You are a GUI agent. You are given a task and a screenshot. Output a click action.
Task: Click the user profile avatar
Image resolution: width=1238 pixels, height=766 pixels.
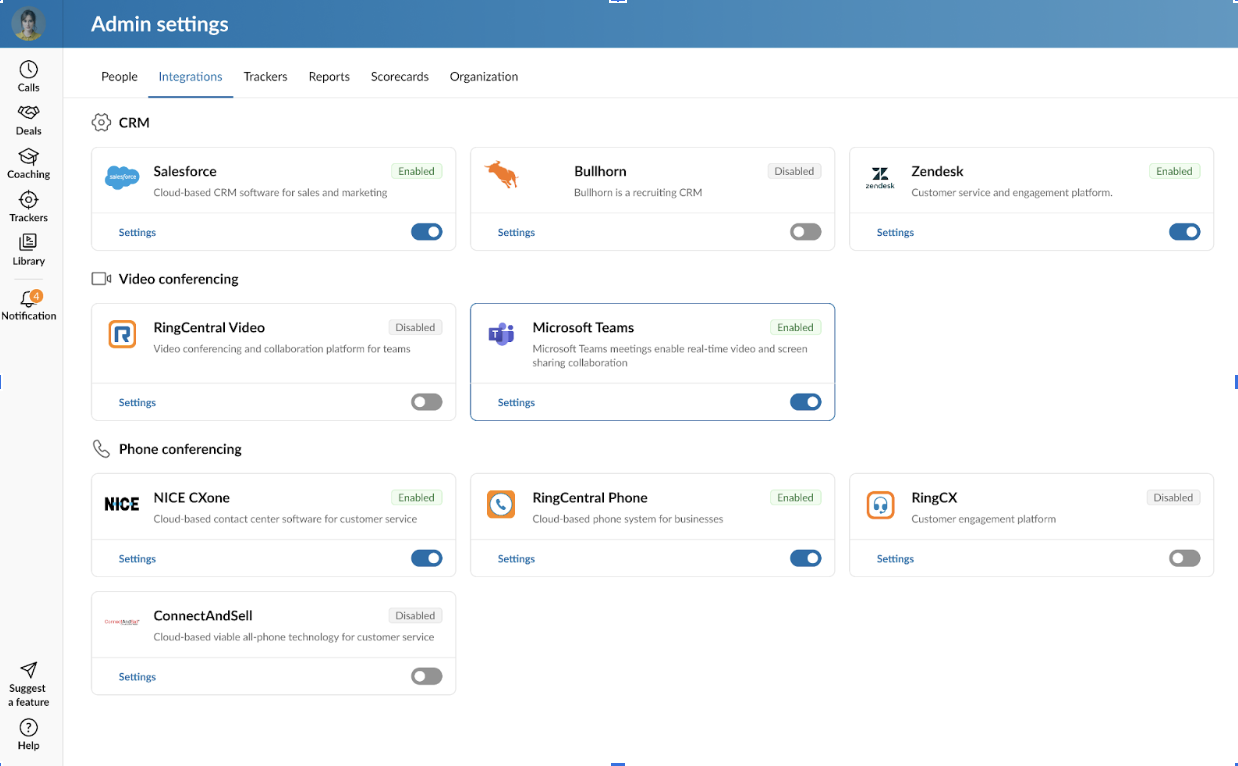pos(29,24)
